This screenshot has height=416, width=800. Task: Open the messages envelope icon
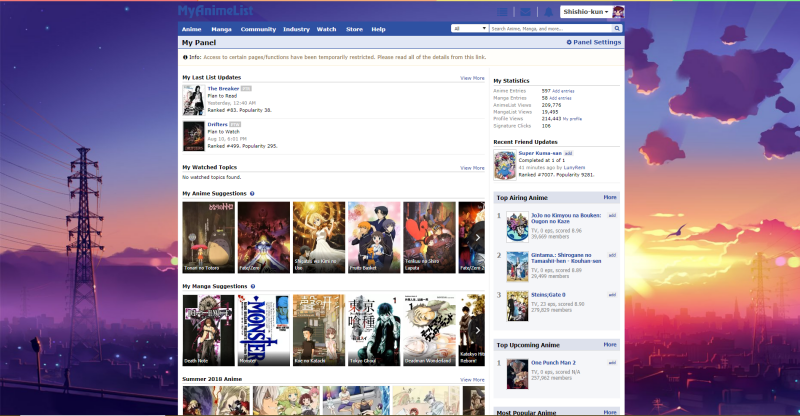coord(525,12)
